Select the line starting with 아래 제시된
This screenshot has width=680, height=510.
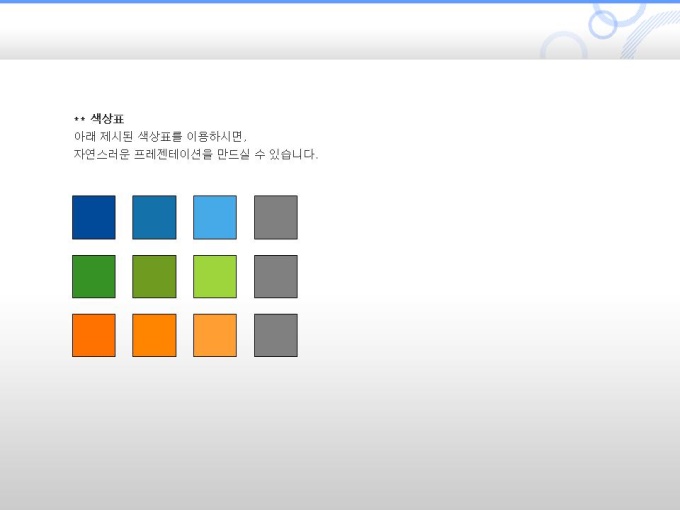point(160,136)
